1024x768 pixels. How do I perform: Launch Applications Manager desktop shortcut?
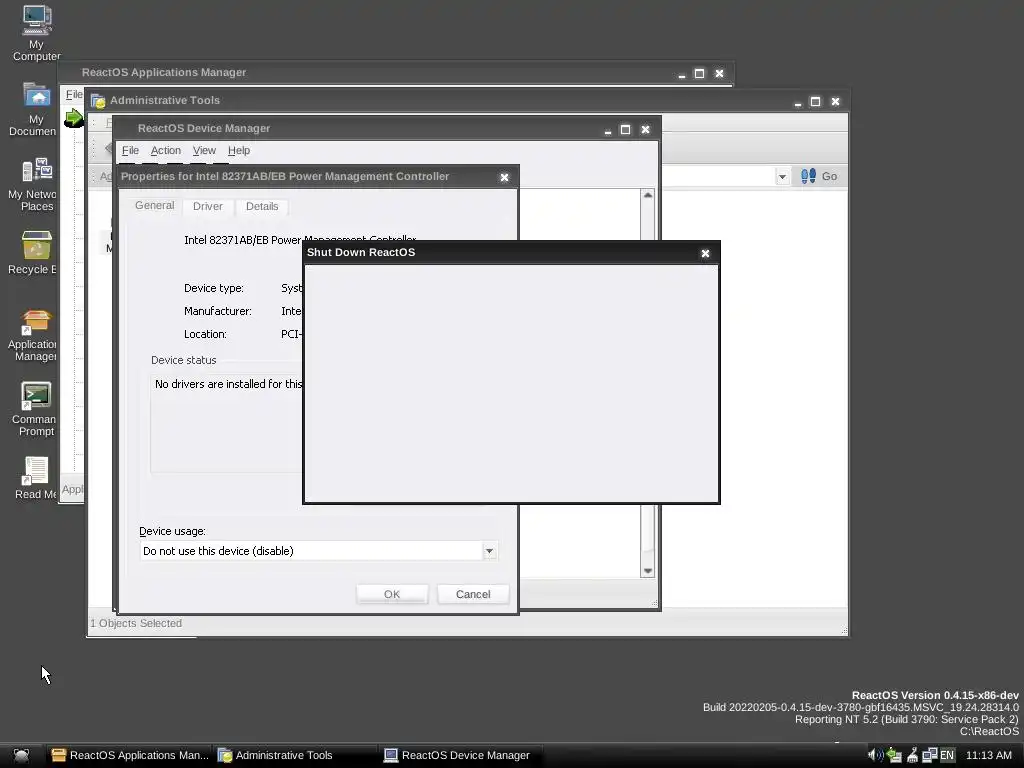[x=34, y=335]
